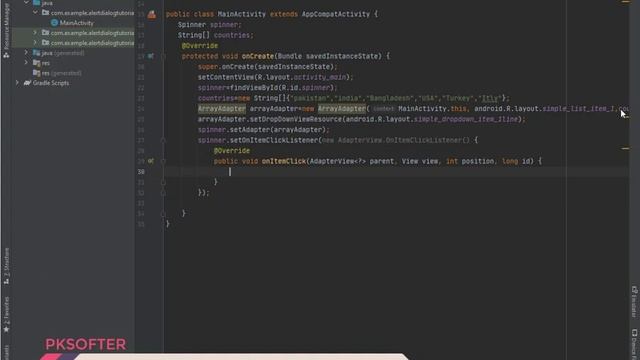The height and width of the screenshot is (360, 640).
Task: Click the Gradle Scripts elephant icon
Action: coord(27,83)
